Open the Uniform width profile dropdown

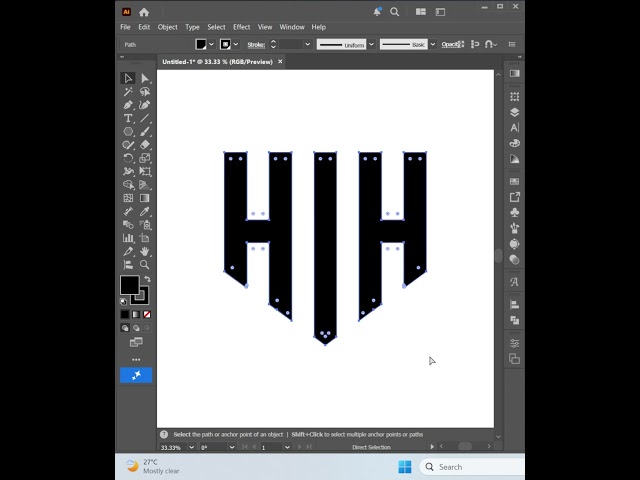[371, 44]
